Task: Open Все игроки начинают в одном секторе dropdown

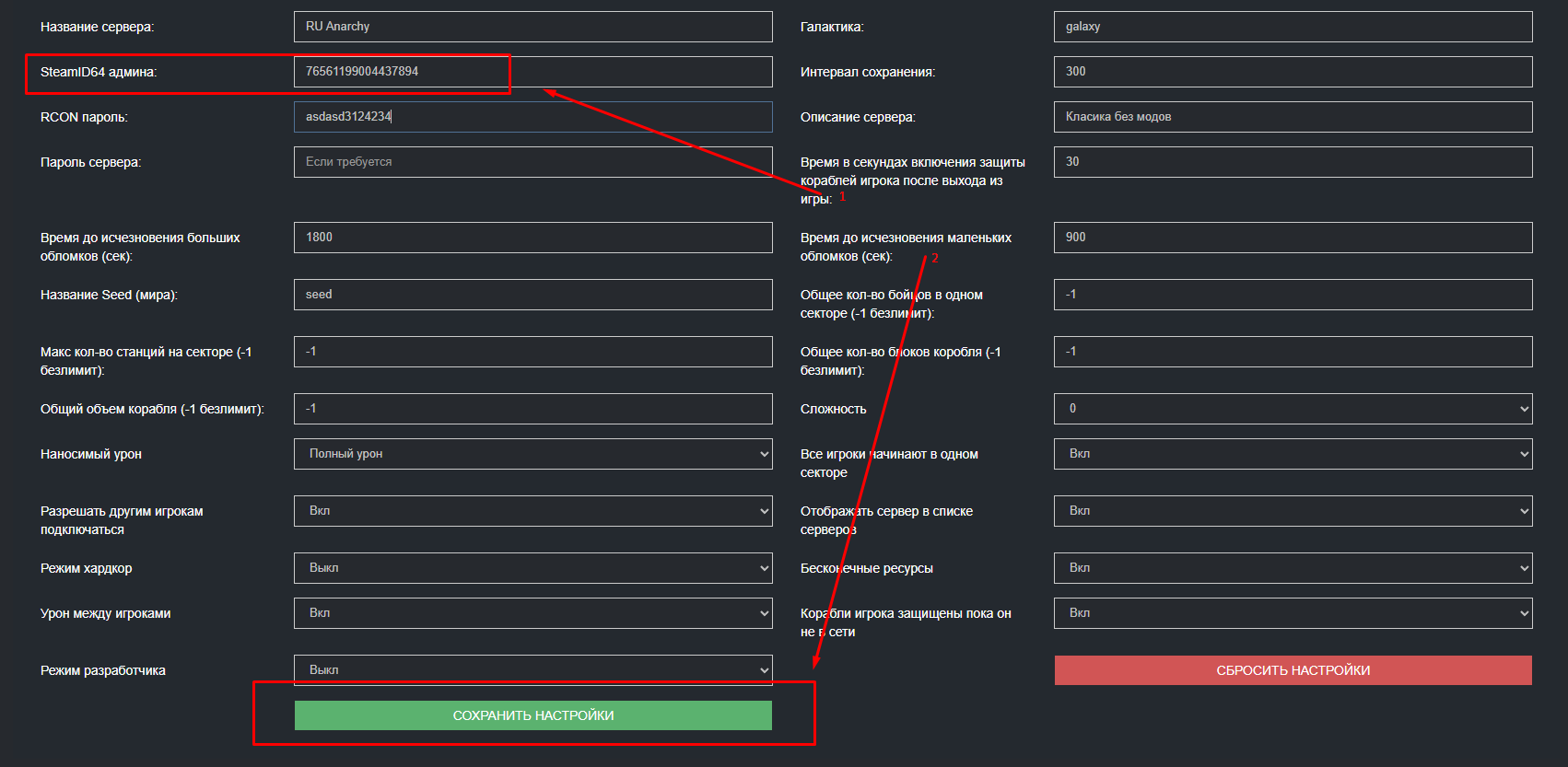Action: tap(1293, 454)
